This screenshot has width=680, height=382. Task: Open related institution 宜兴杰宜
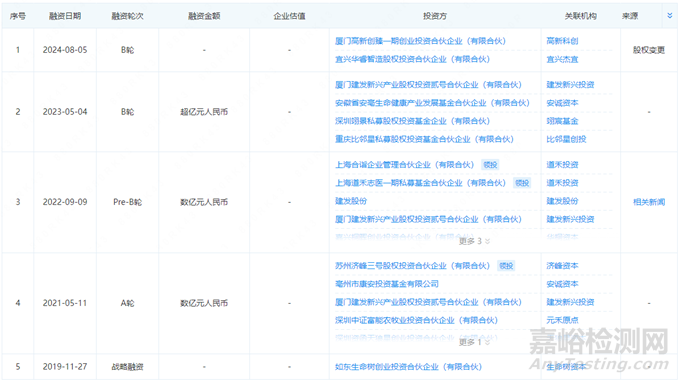click(x=562, y=59)
